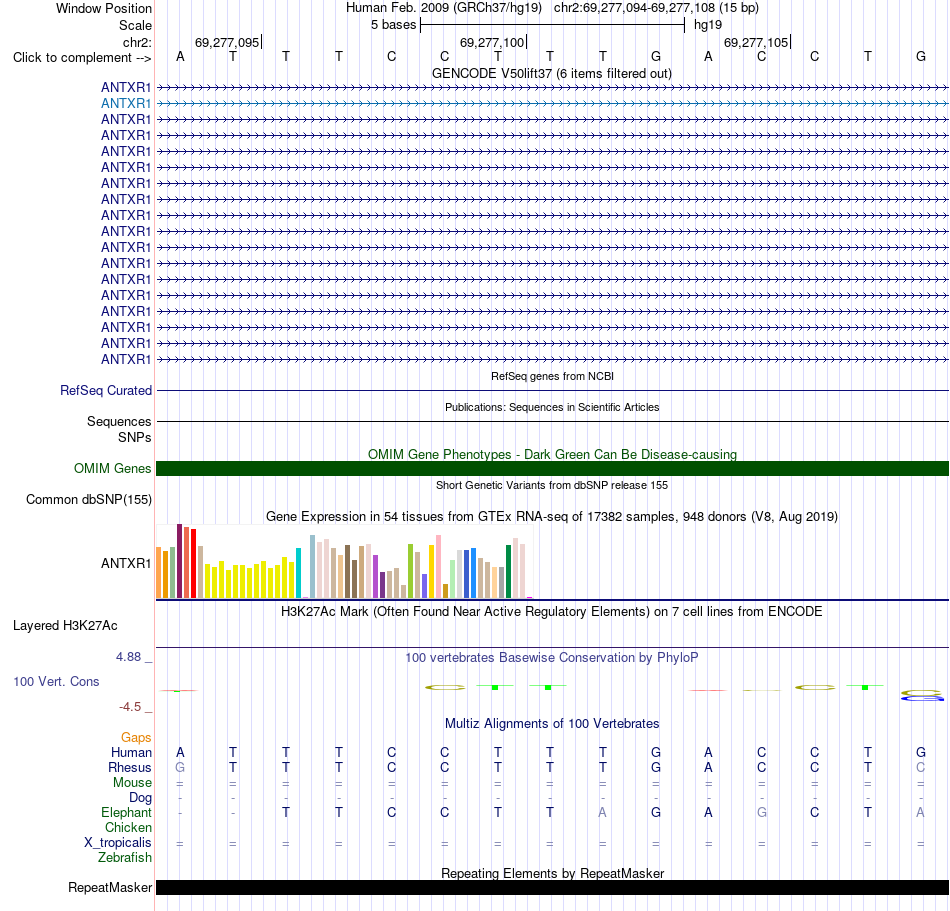Screen dimensions: 950x911
Task: Click 'Multiz Alignments of 100 Vertebrates' title
Action: [x=552, y=723]
